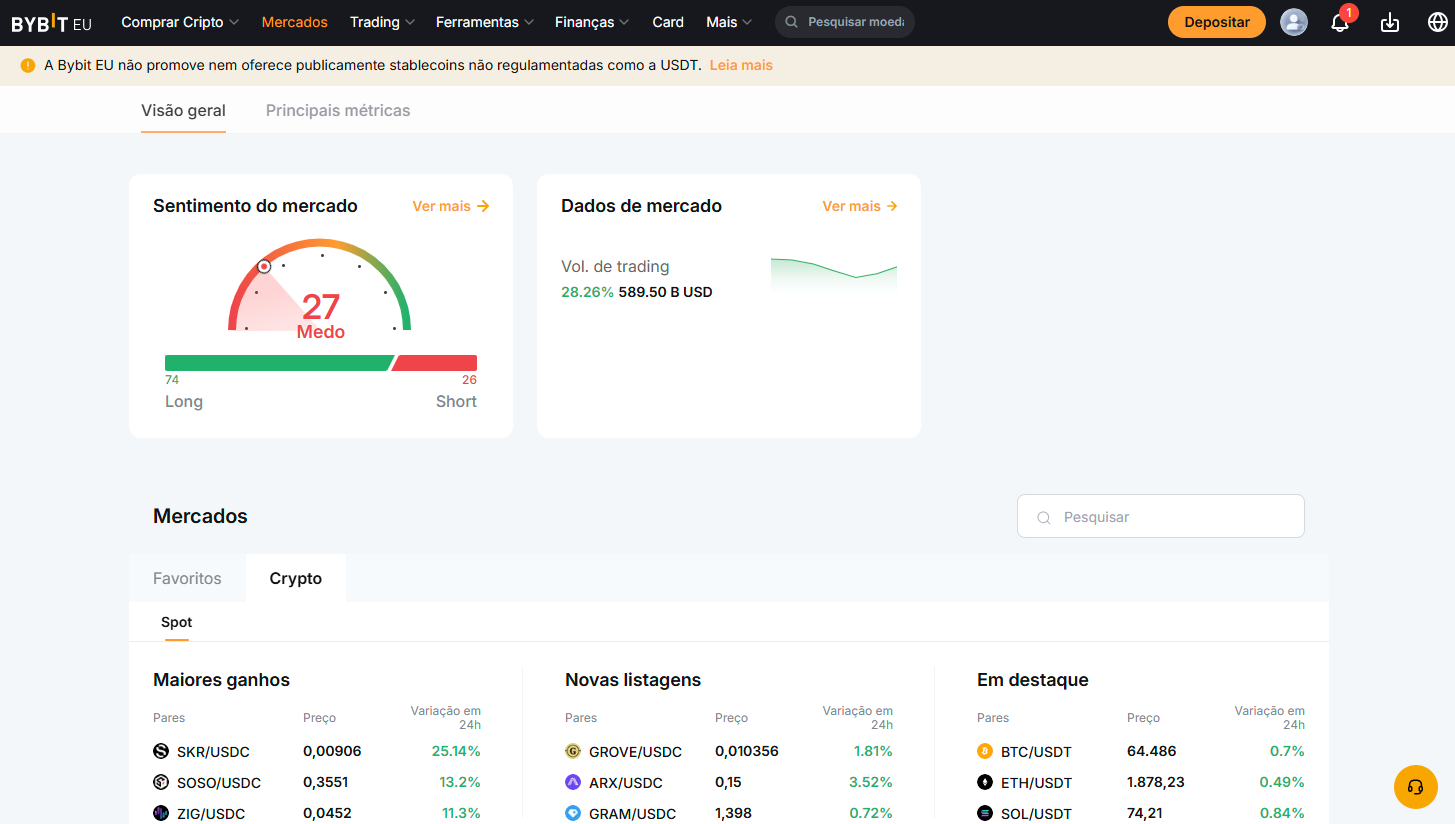This screenshot has height=824, width=1455.
Task: Expand the Ferramentas dropdown
Action: (485, 22)
